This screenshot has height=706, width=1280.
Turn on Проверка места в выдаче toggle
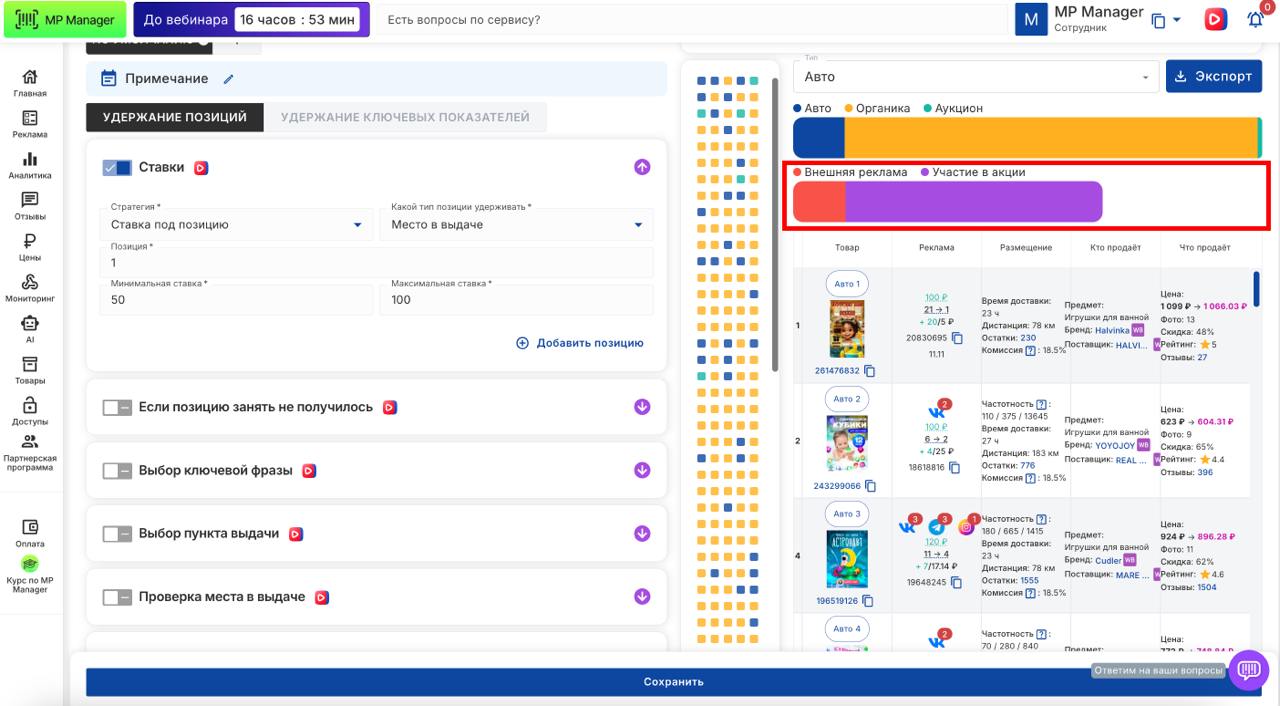coord(117,597)
